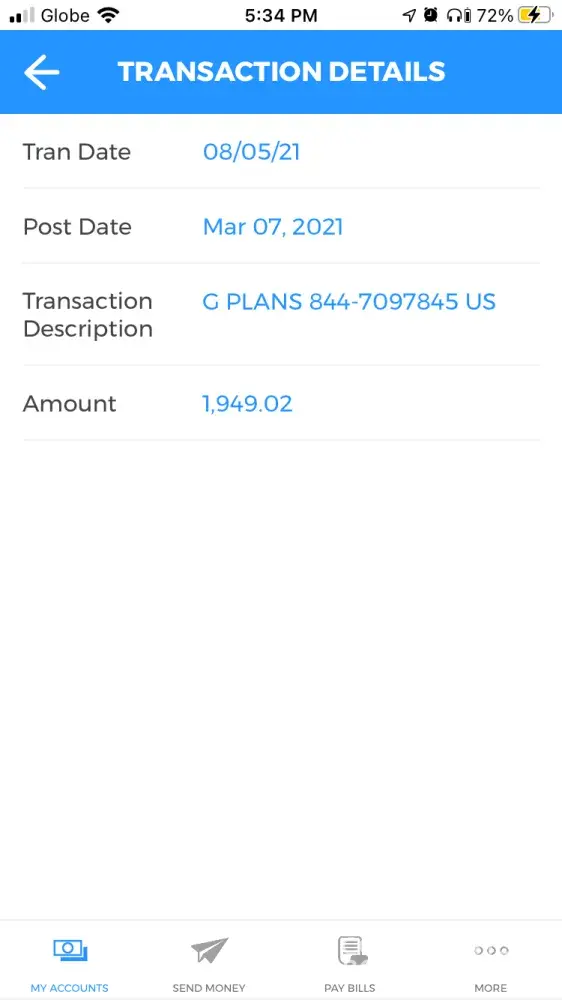Image resolution: width=562 pixels, height=1000 pixels.
Task: Tap the alarm clock status icon
Action: click(431, 15)
